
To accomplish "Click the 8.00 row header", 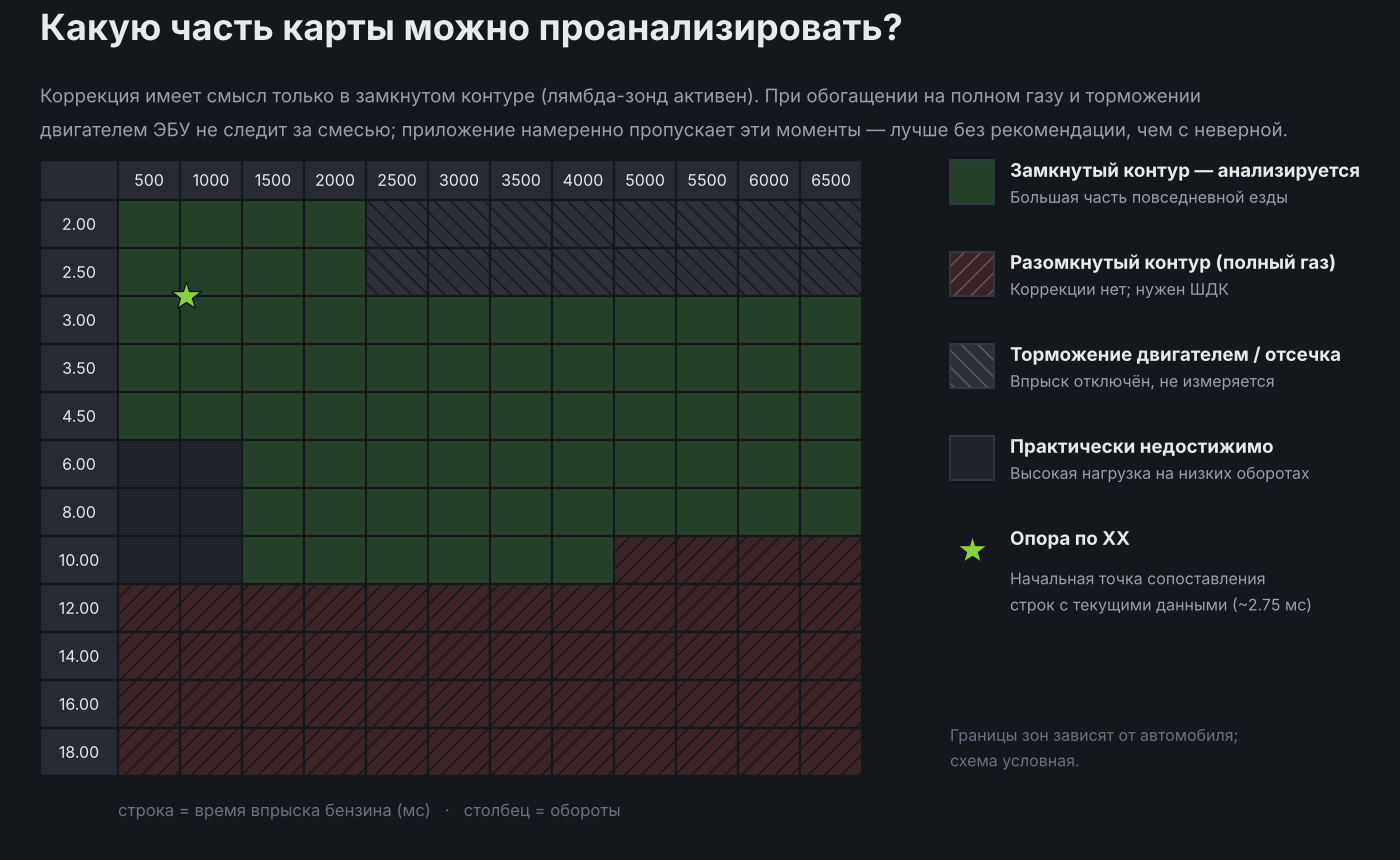I will pos(79,512).
